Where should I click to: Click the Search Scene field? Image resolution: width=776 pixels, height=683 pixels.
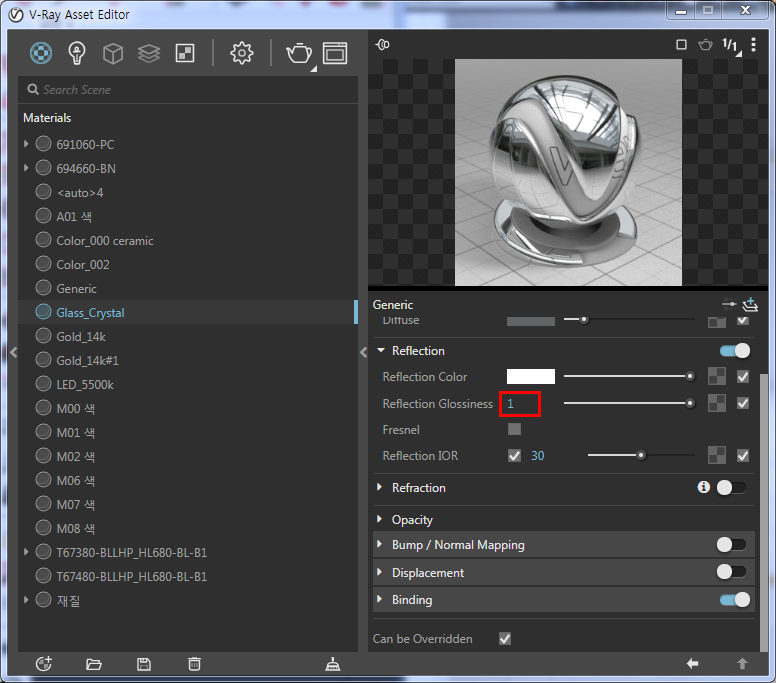(188, 90)
